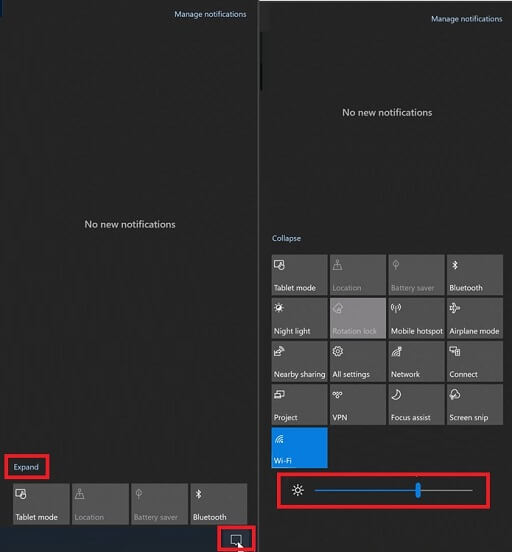Image resolution: width=512 pixels, height=552 pixels.
Task: Open Manage notifications in the right panel
Action: click(467, 19)
